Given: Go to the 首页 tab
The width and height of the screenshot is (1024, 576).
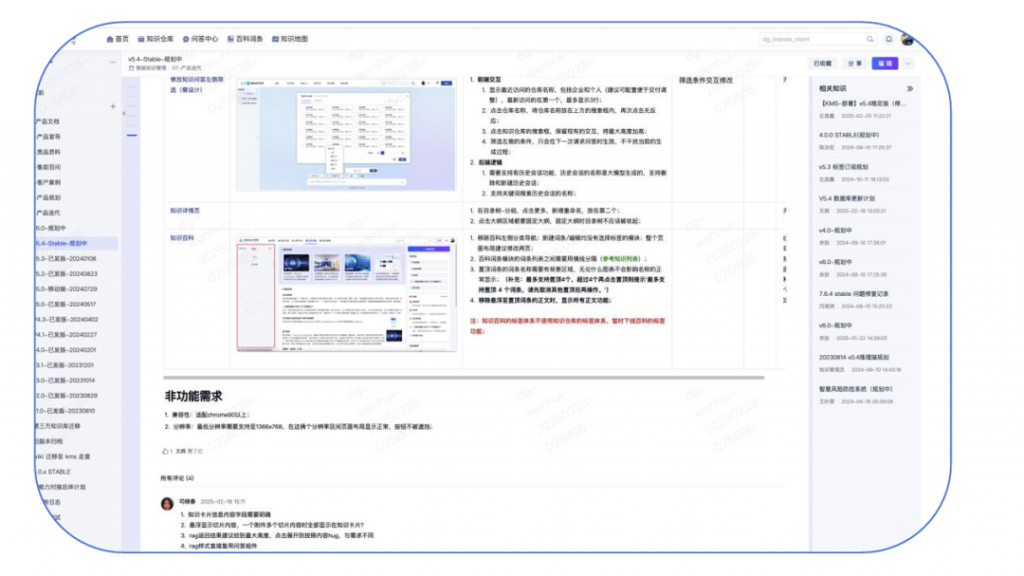Looking at the screenshot, I should pos(118,39).
